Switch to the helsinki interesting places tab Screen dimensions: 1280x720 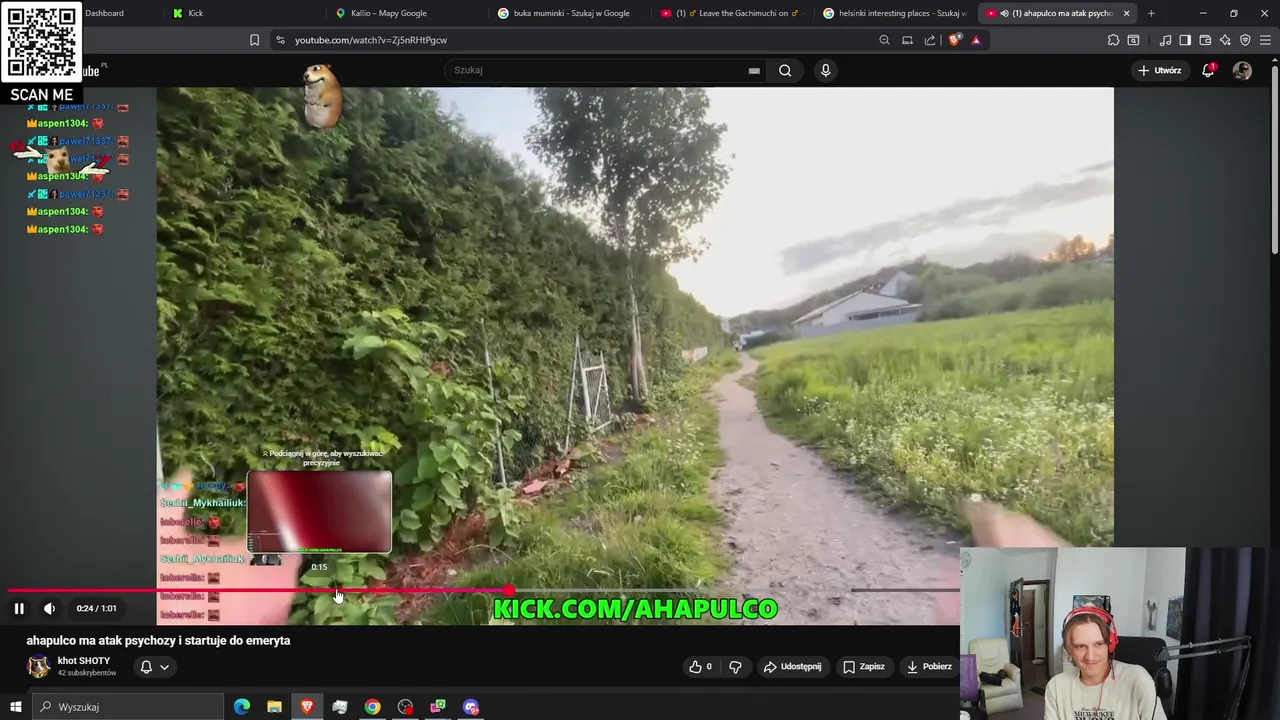(894, 13)
